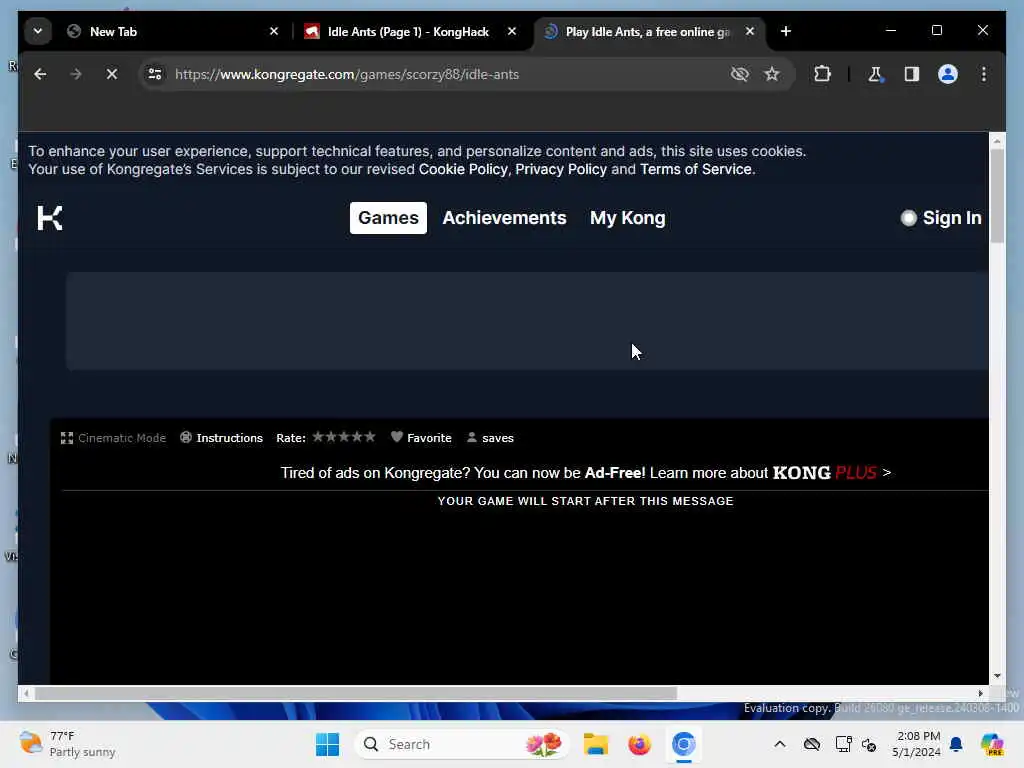Close the Play Idle Ants tab
The height and width of the screenshot is (768, 1024).
(x=750, y=31)
